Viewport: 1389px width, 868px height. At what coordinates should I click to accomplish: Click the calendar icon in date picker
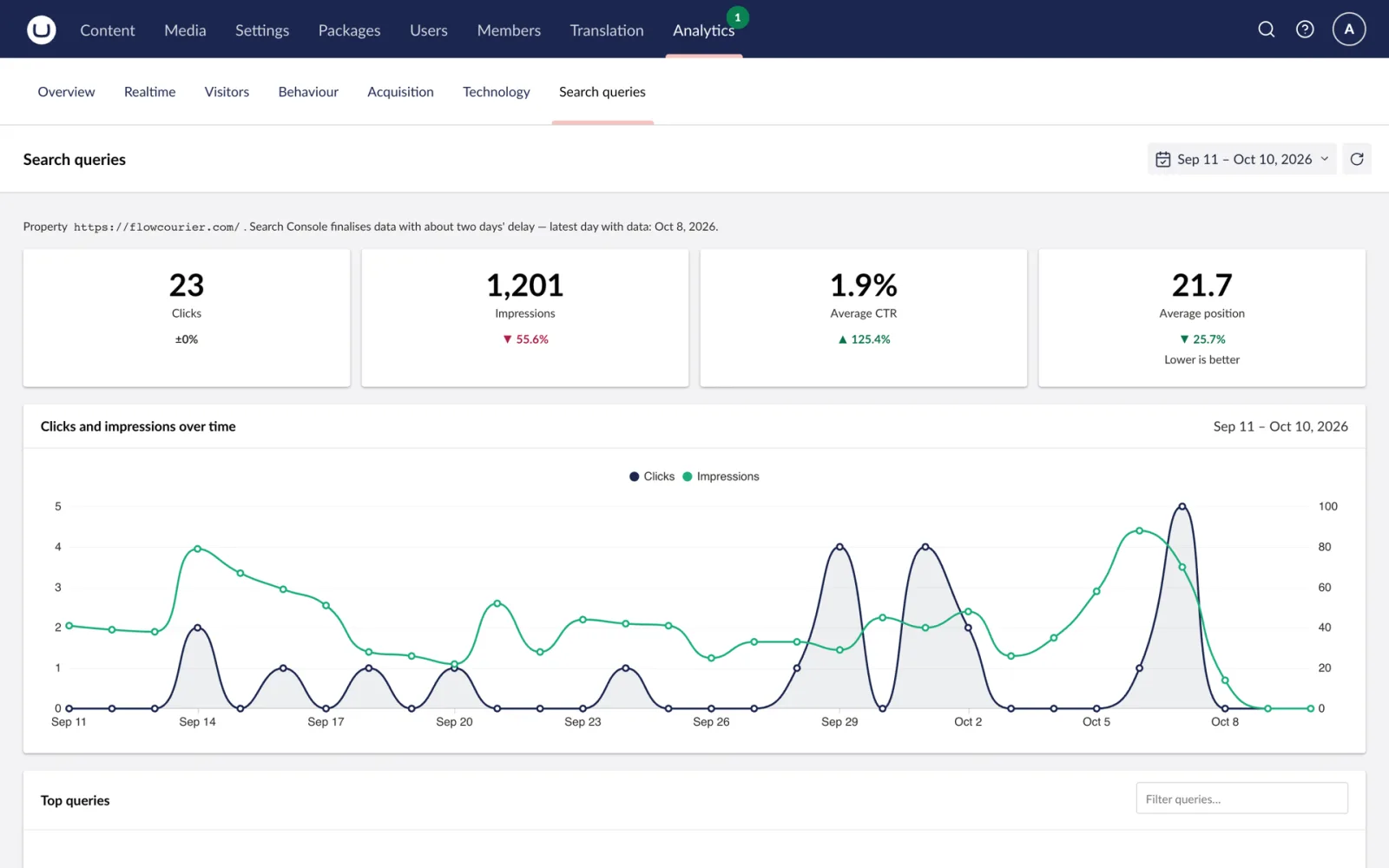pos(1163,160)
